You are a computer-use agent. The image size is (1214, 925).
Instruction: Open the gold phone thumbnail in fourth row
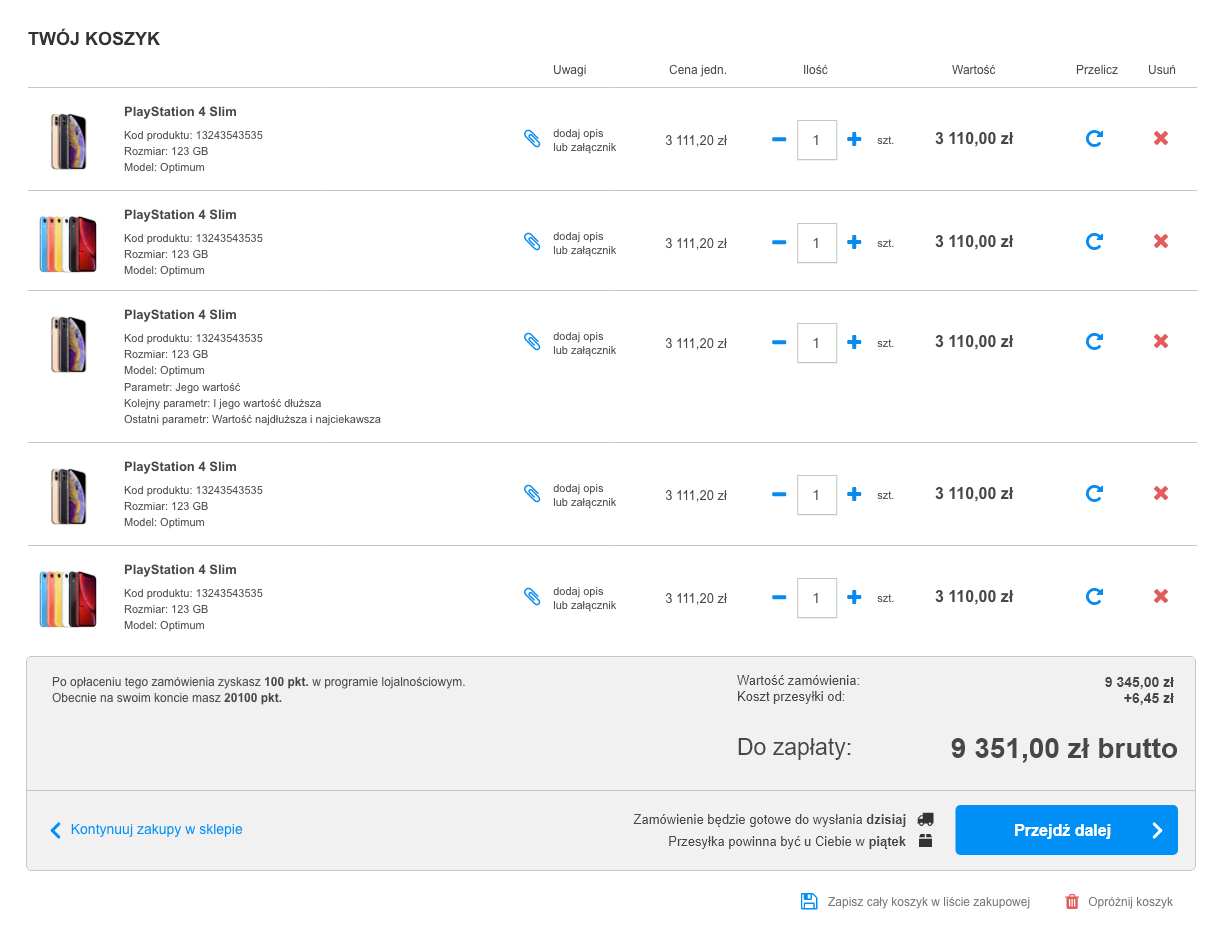point(68,495)
